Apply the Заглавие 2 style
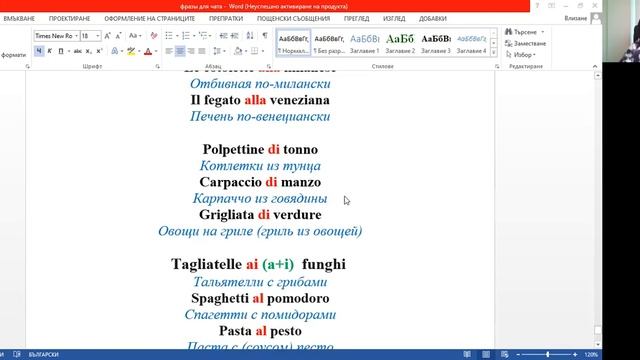 (400, 43)
